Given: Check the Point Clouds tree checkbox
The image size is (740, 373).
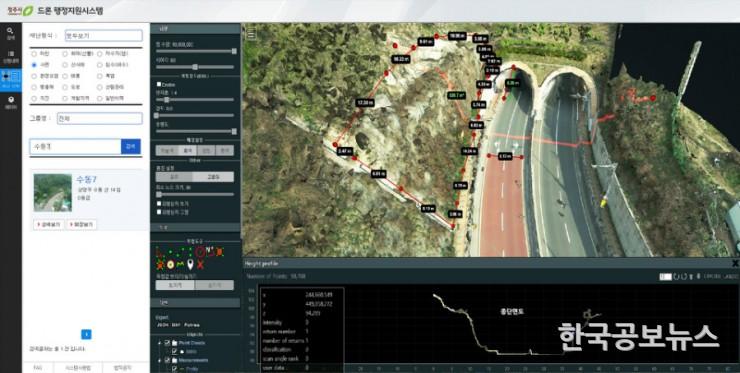Looking at the screenshot, I should [167, 343].
